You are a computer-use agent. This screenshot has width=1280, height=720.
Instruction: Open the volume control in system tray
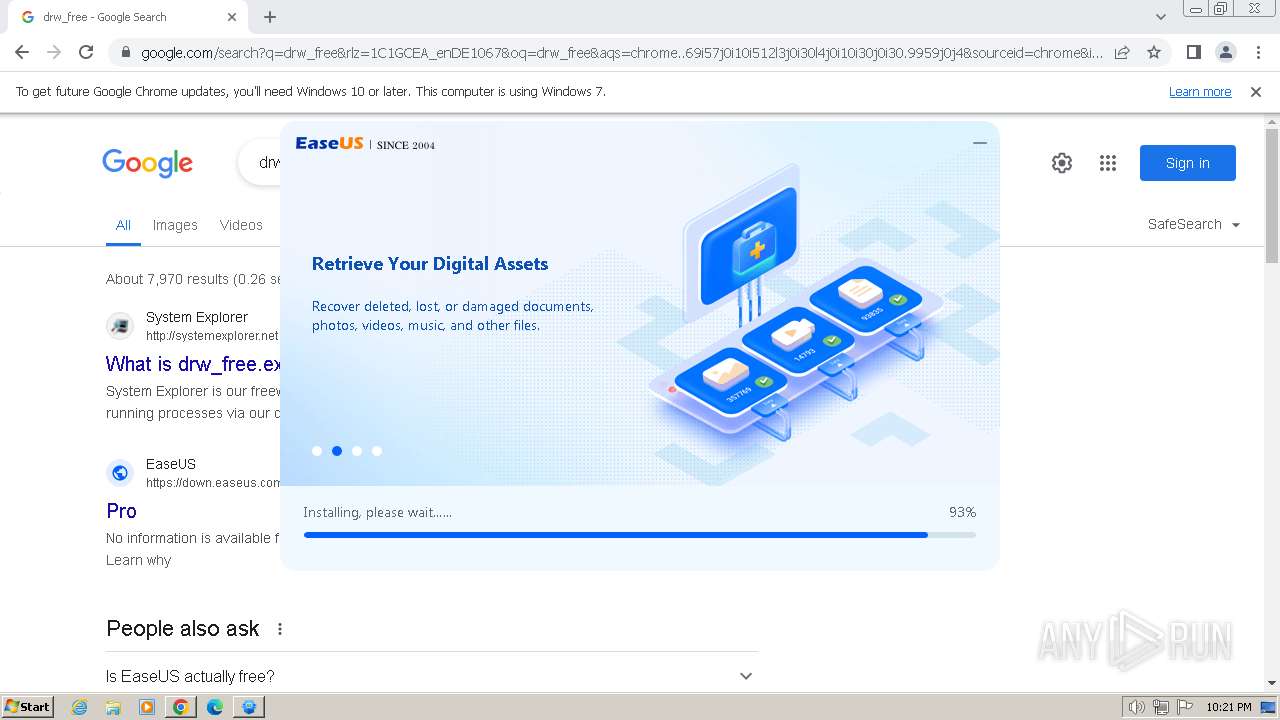[x=1137, y=707]
